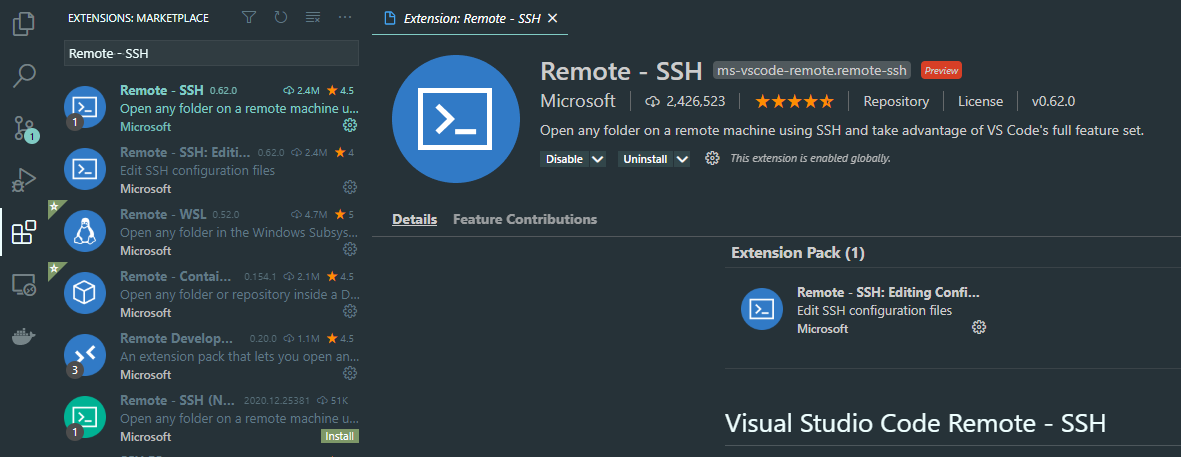
Task: Click the Microsoft publisher link in header
Action: click(x=578, y=101)
